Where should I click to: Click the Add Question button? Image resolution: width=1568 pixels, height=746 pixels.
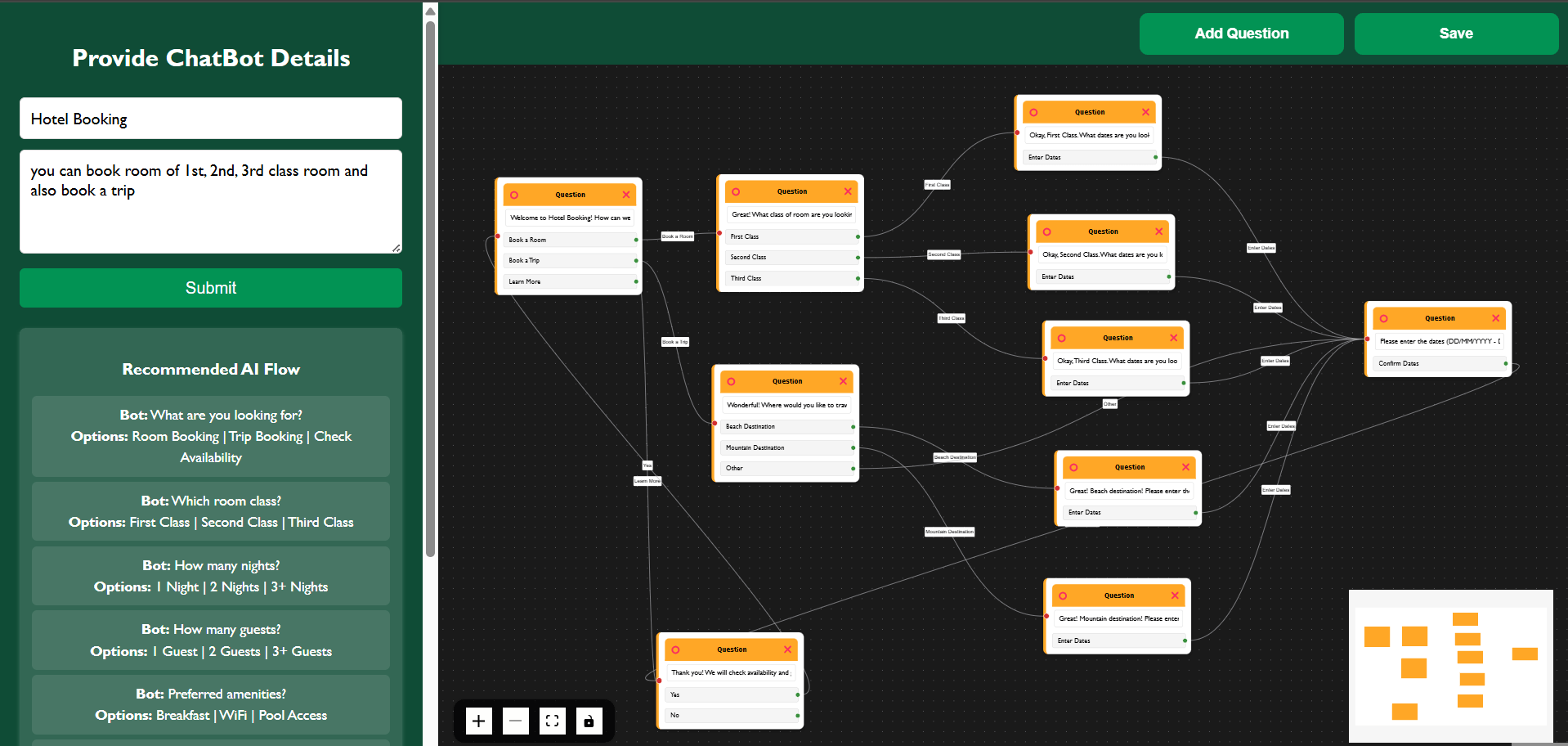point(1241,34)
